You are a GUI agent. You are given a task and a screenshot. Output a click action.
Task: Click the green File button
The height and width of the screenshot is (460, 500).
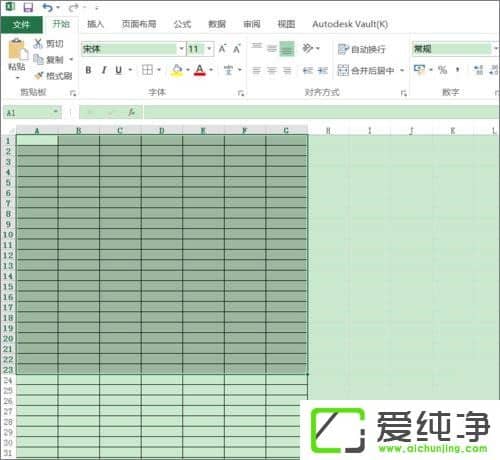point(22,25)
